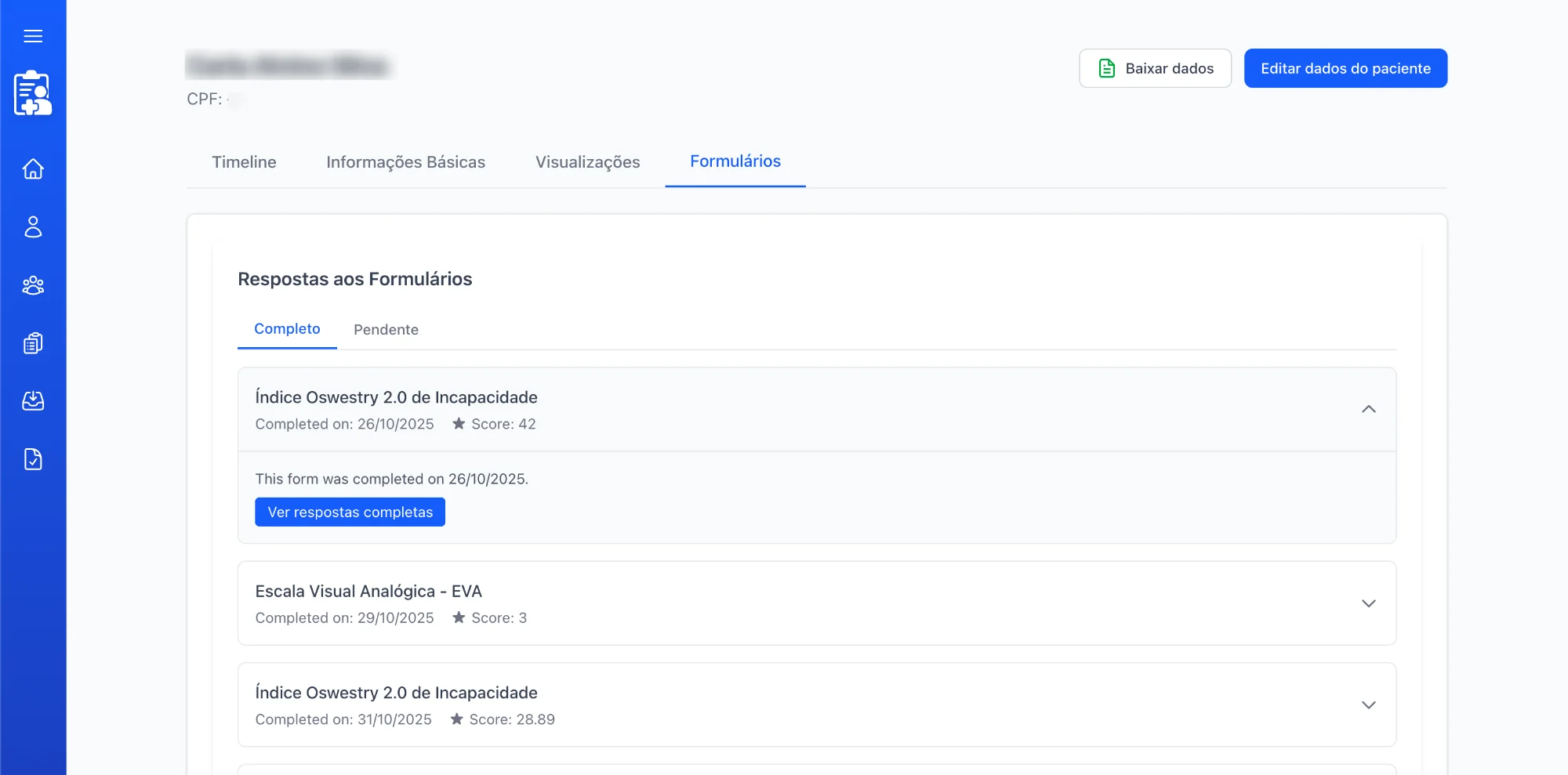Click the medical clipboard app logo
The width and height of the screenshot is (1568, 775).
pos(33,93)
